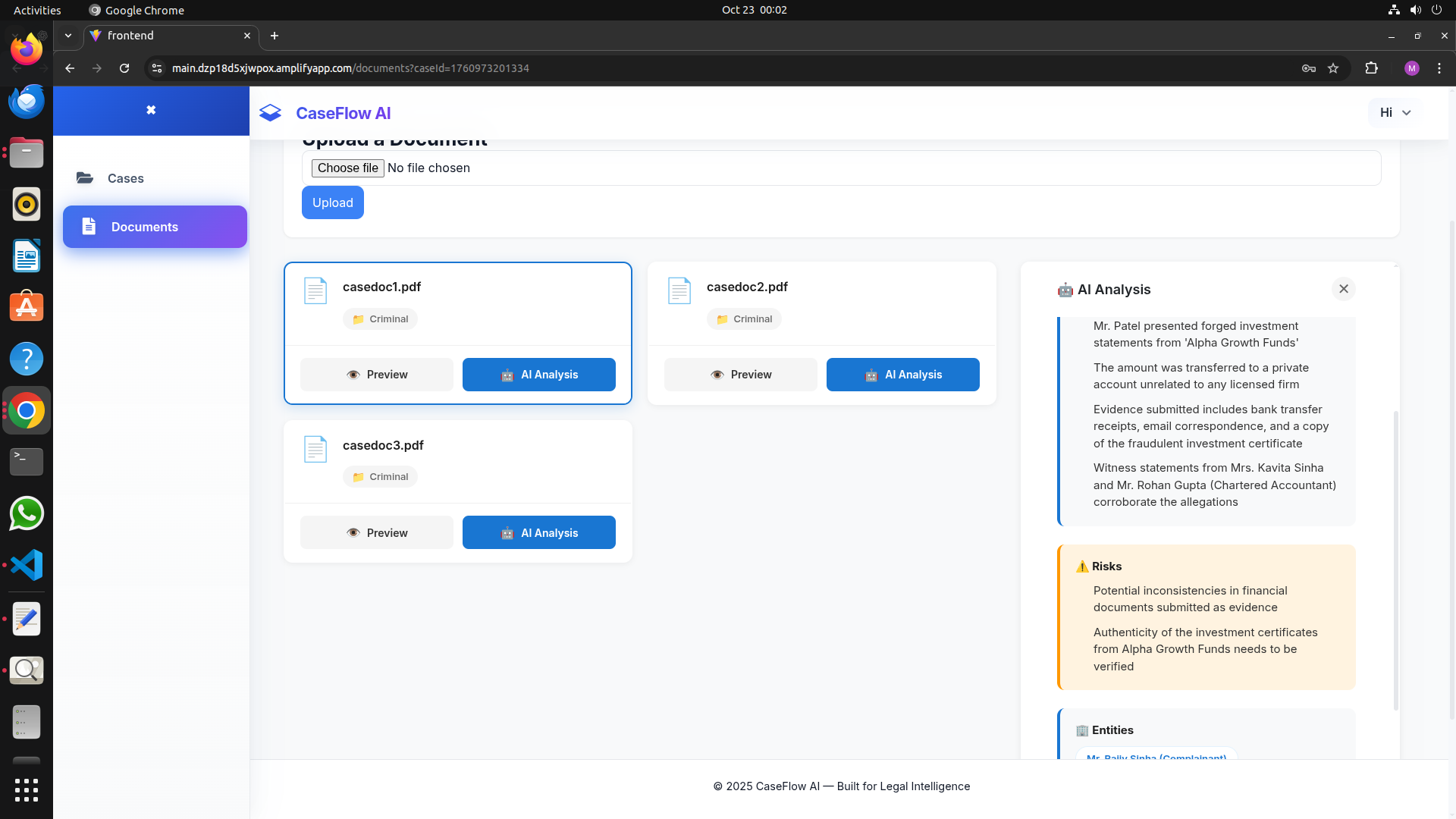Click the password key icon in address bar
The height and width of the screenshot is (819, 1456).
point(1308,68)
